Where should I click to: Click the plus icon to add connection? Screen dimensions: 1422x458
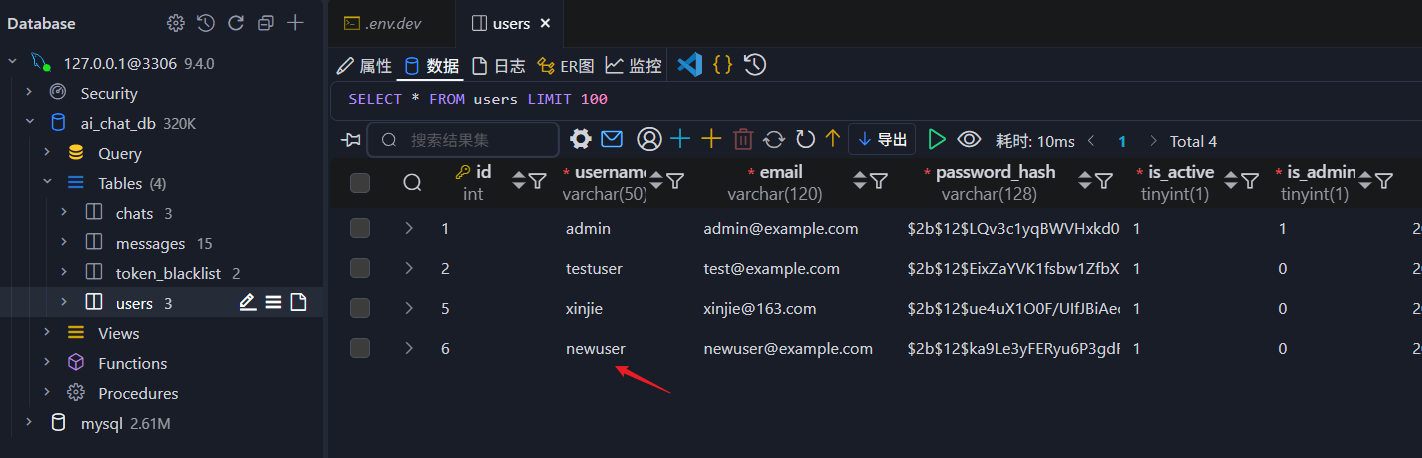295,23
